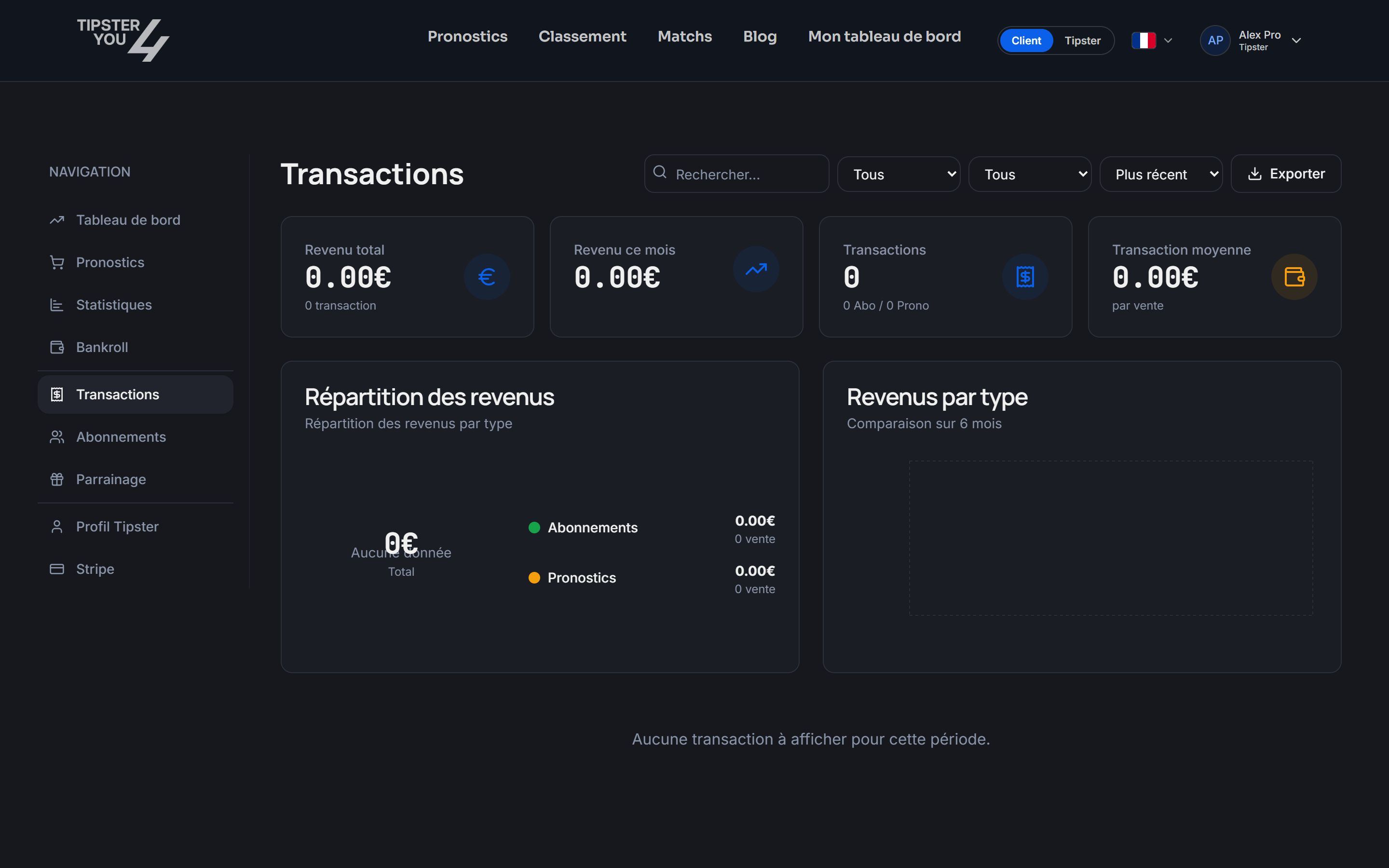Click the gift icon beside Parrainage
1389x868 pixels.
coord(57,479)
